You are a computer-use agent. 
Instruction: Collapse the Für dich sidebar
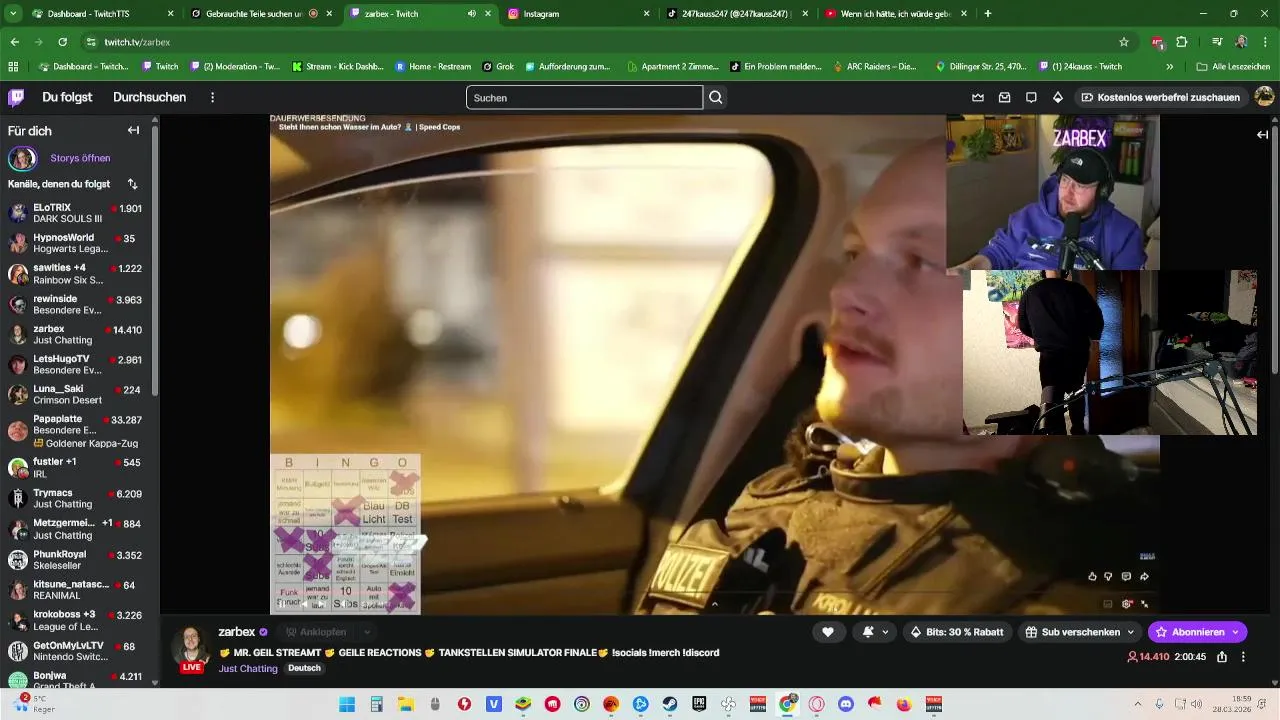133,130
